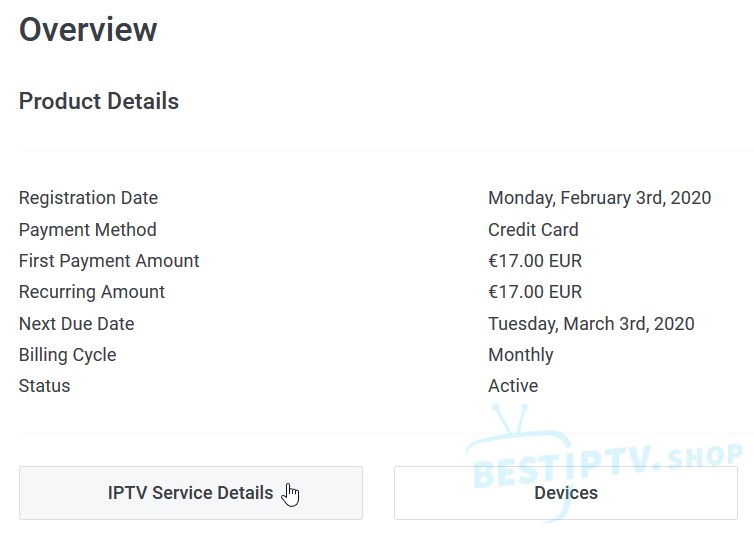Click the Monthly billing cycle value
754x534 pixels.
click(x=520, y=355)
